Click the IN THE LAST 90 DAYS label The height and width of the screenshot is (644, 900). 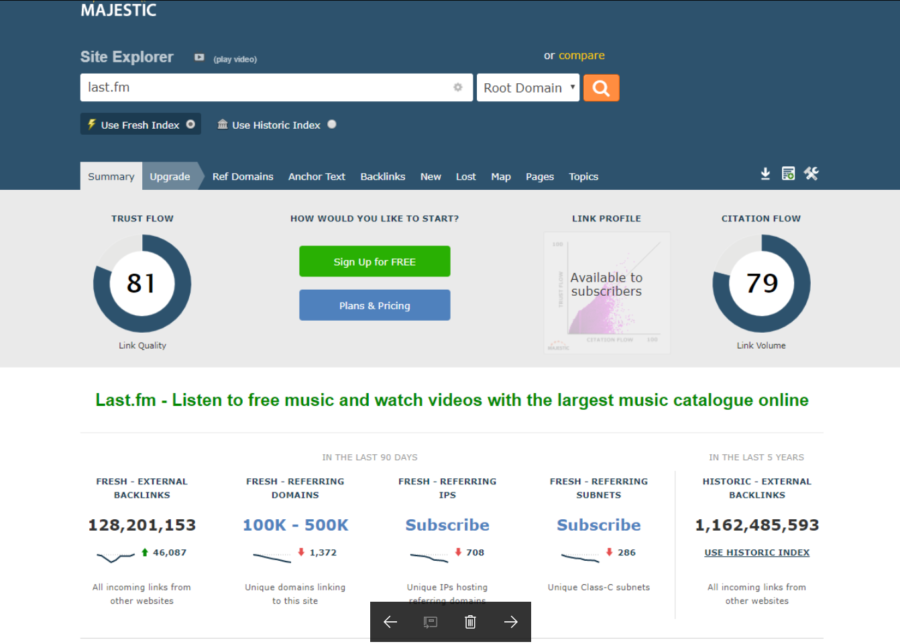pos(370,457)
